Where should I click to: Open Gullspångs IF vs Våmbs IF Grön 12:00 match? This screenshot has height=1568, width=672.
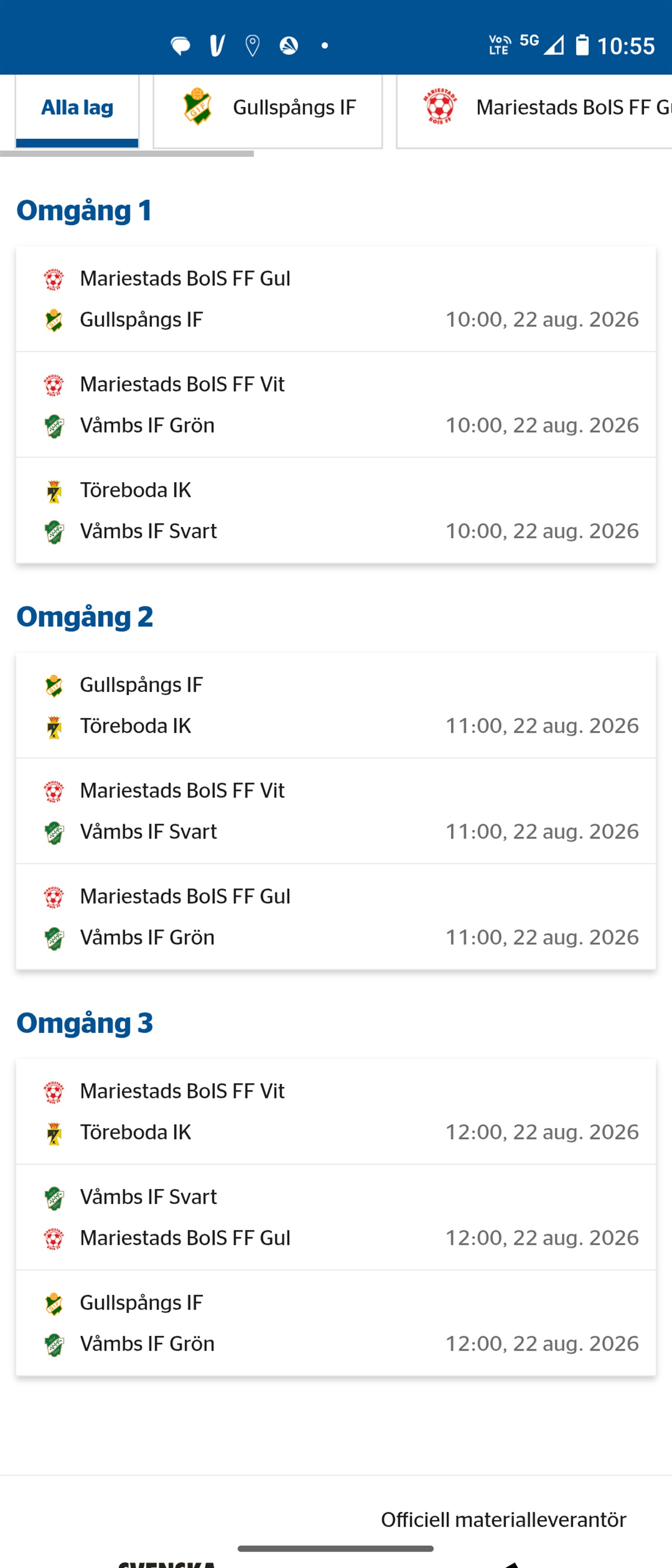pos(336,1323)
